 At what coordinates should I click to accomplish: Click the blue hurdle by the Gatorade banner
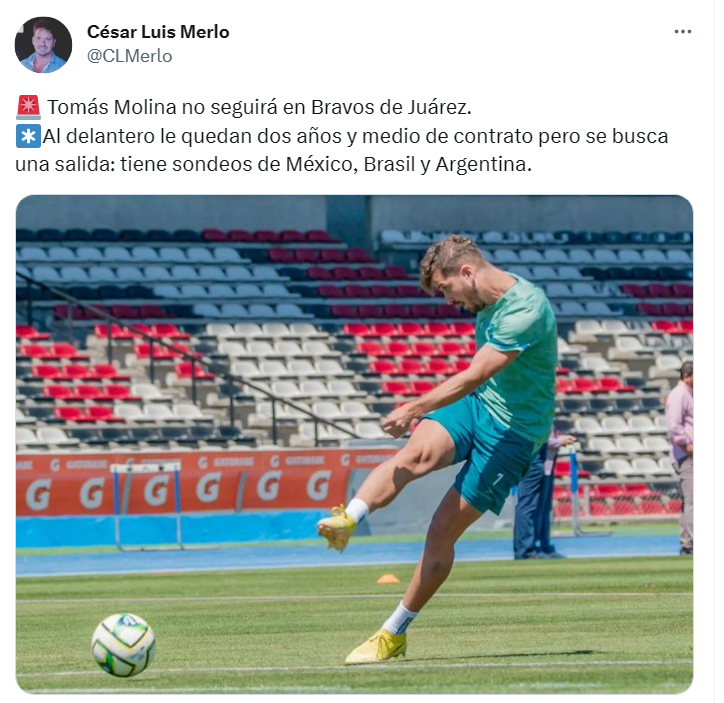(147, 505)
